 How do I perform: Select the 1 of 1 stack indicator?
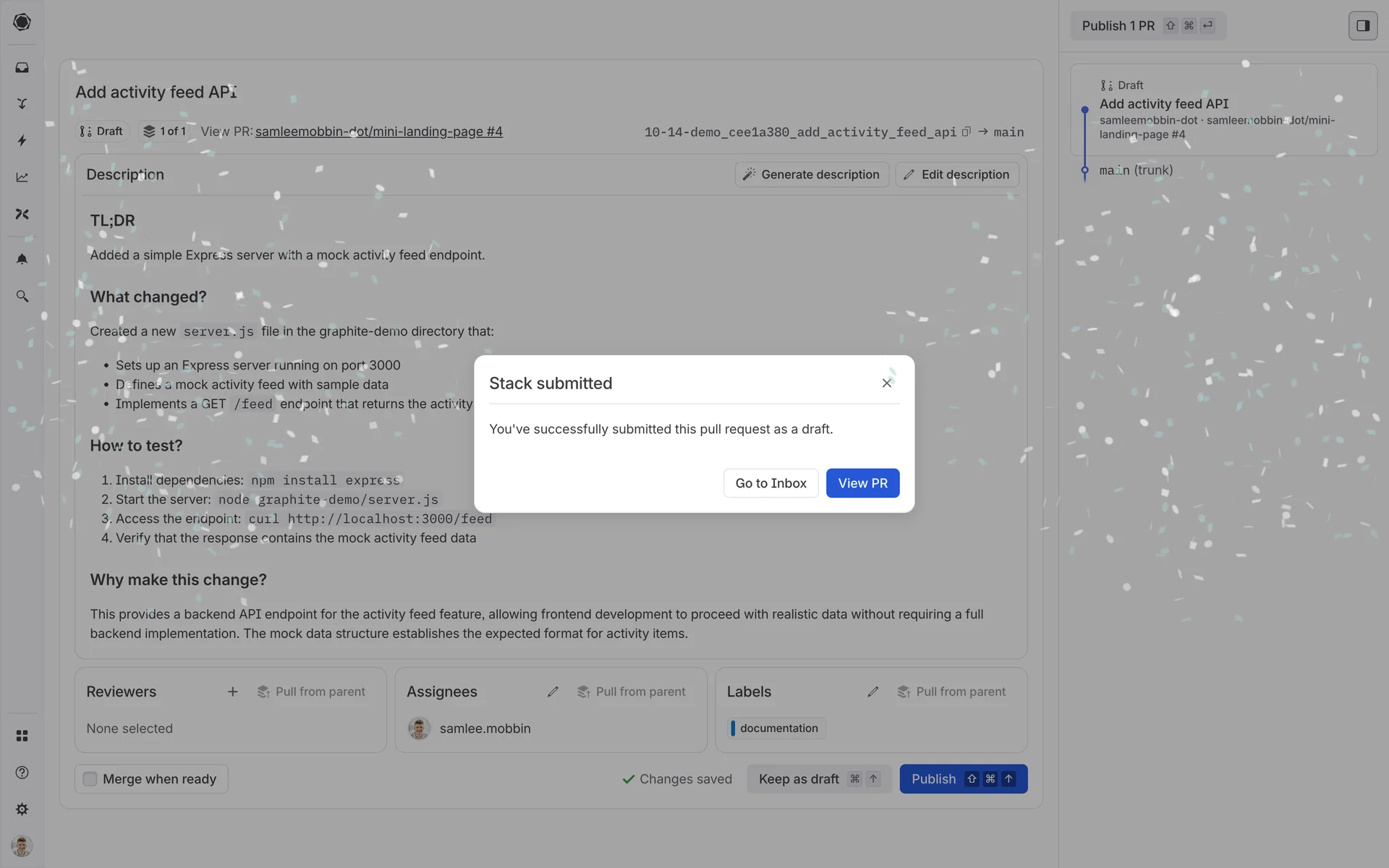165,132
